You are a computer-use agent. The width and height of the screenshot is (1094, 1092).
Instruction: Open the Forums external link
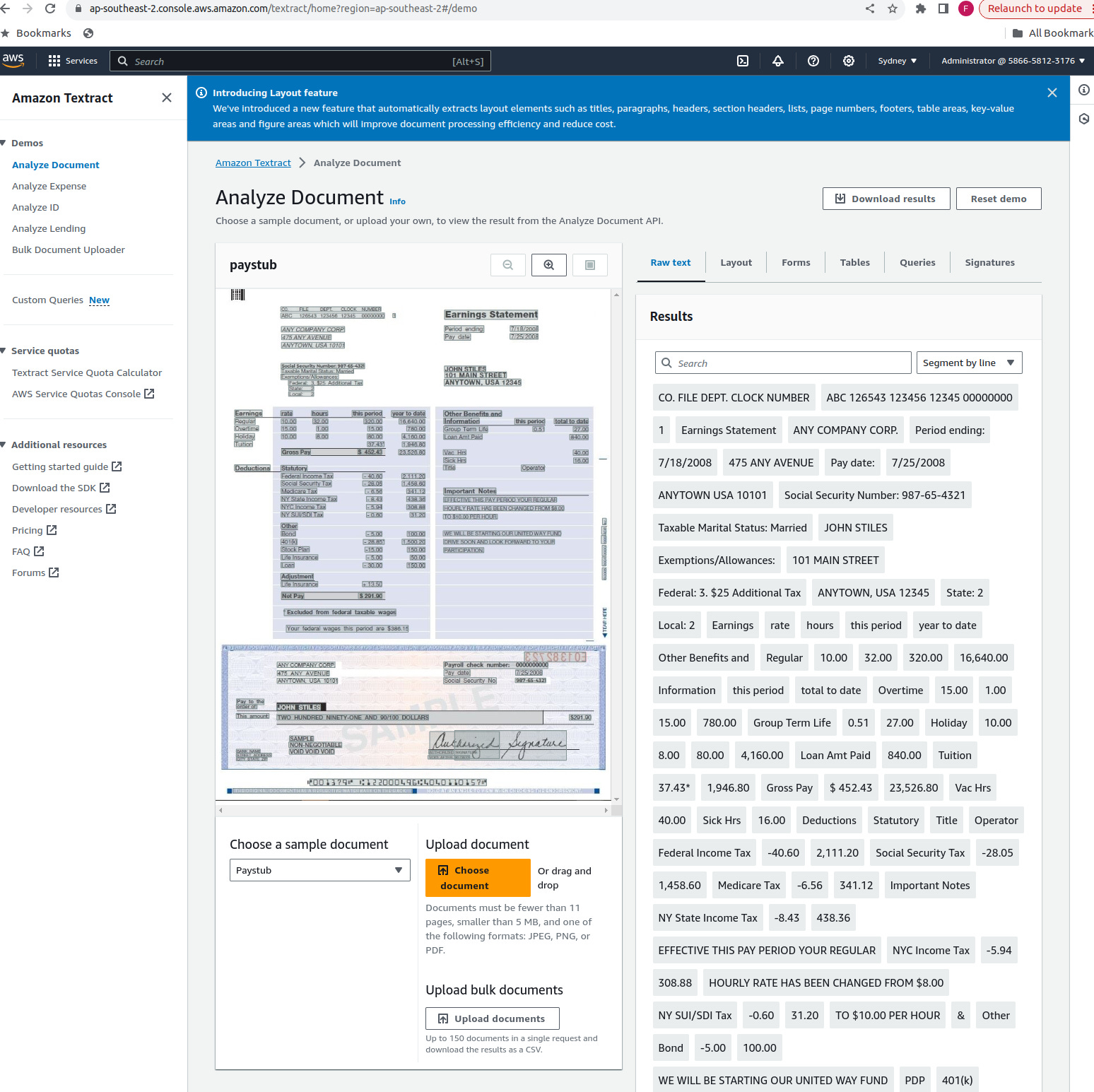[35, 573]
